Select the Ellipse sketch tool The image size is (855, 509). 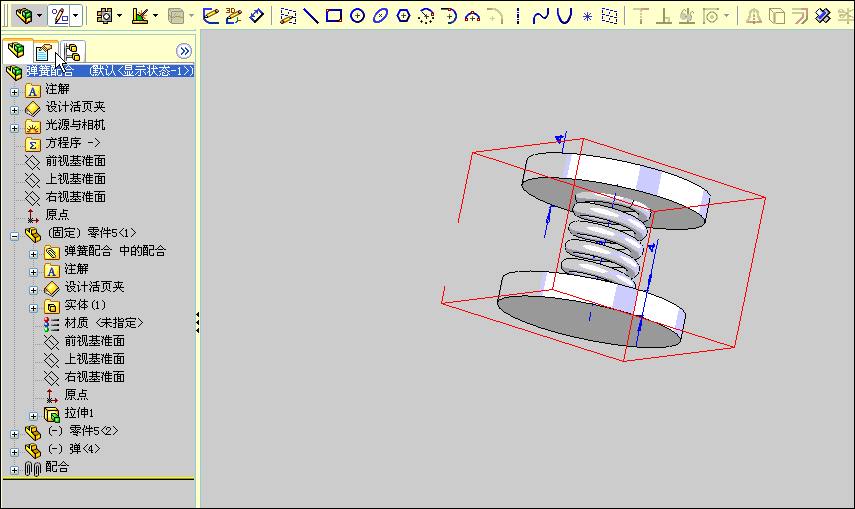point(380,15)
